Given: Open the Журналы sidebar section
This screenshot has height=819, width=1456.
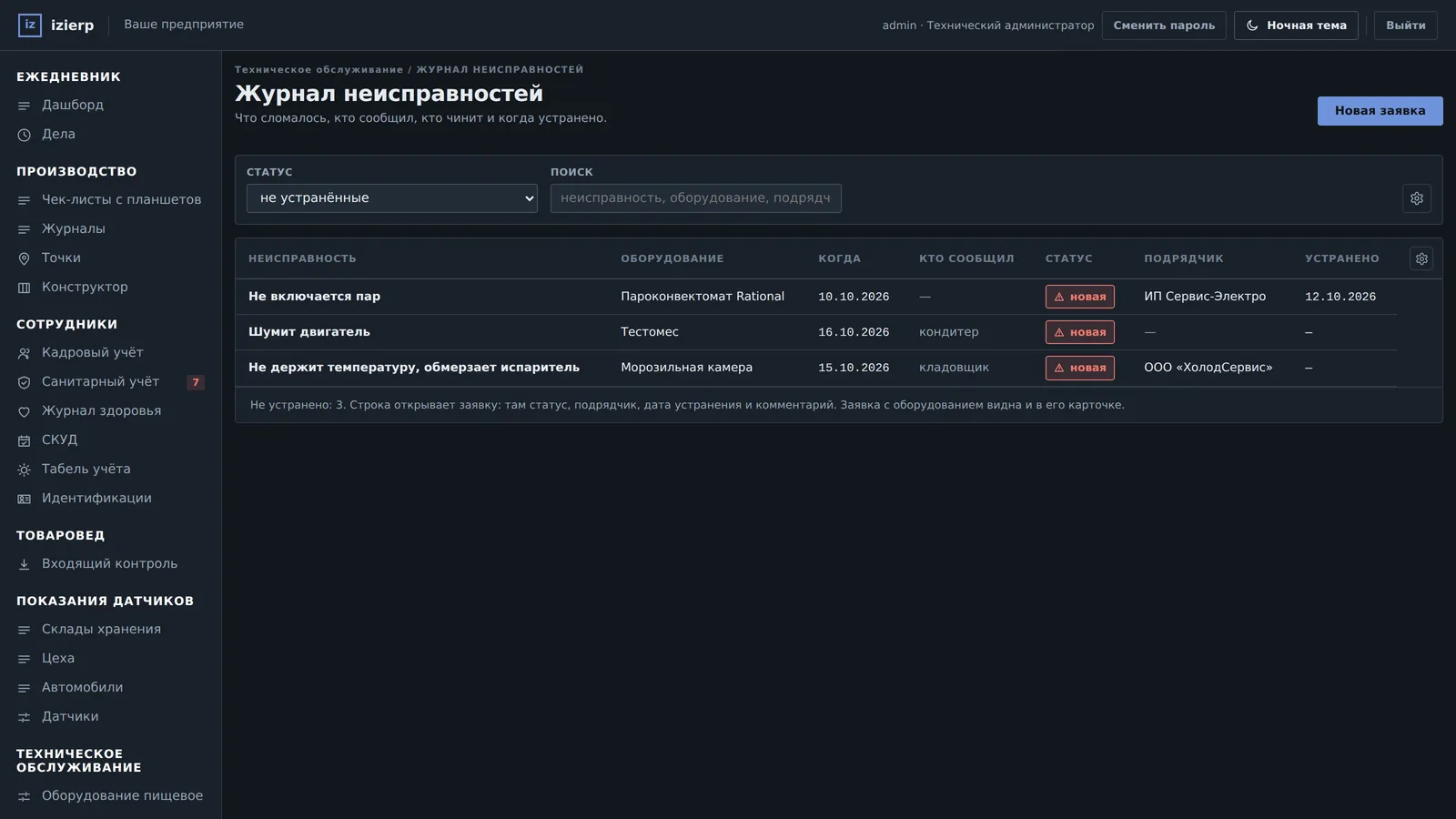Looking at the screenshot, I should (74, 229).
